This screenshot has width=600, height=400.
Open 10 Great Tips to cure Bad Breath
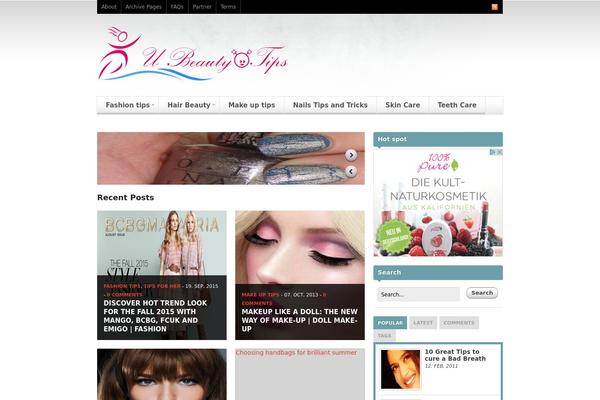(455, 355)
